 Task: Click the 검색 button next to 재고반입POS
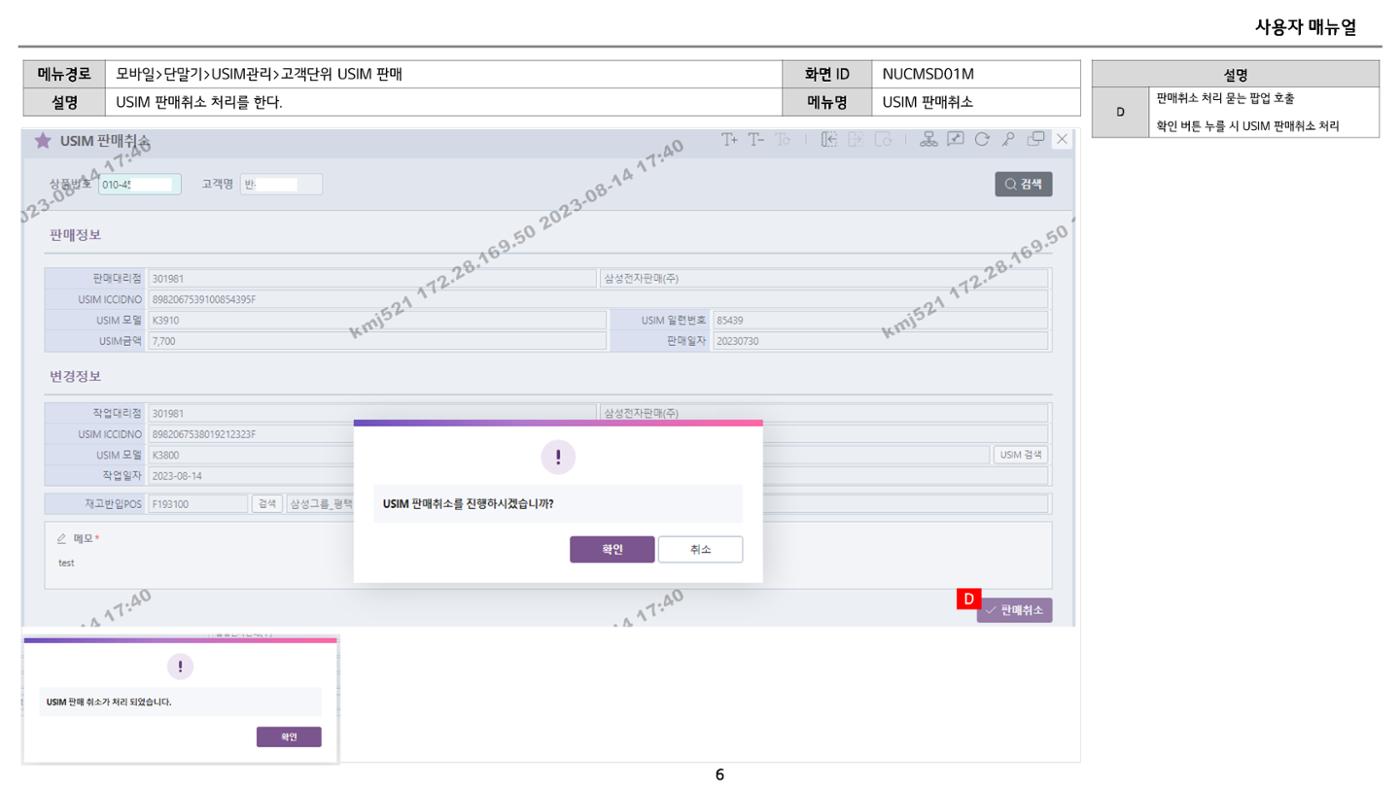point(266,504)
